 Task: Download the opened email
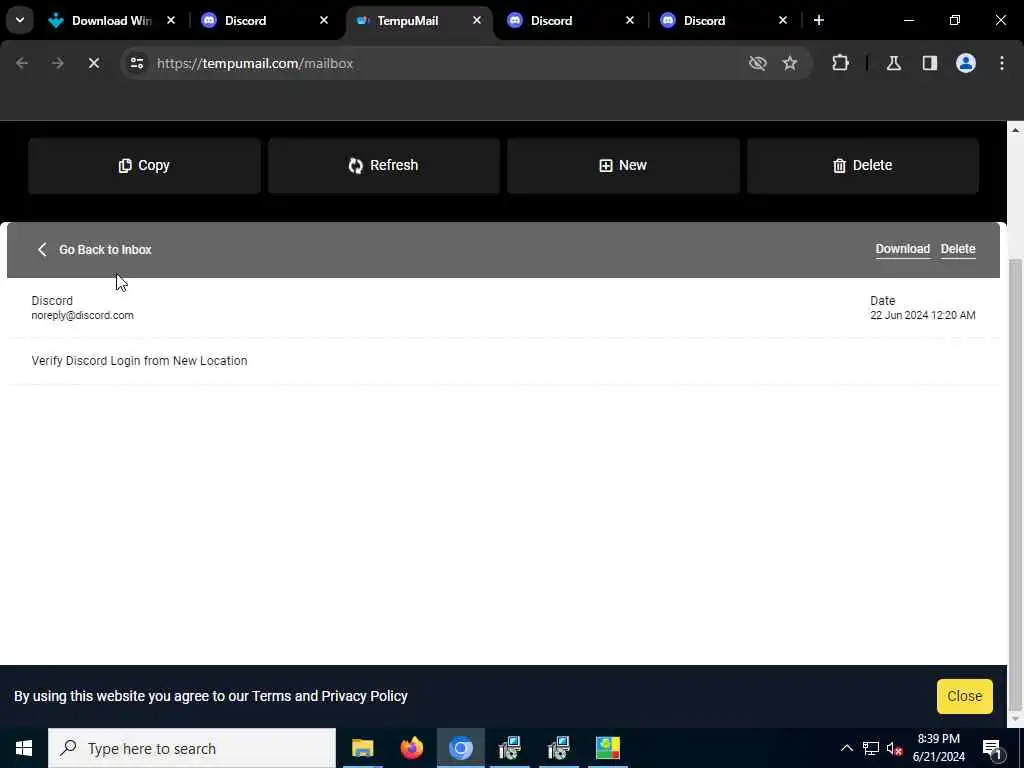coord(903,249)
